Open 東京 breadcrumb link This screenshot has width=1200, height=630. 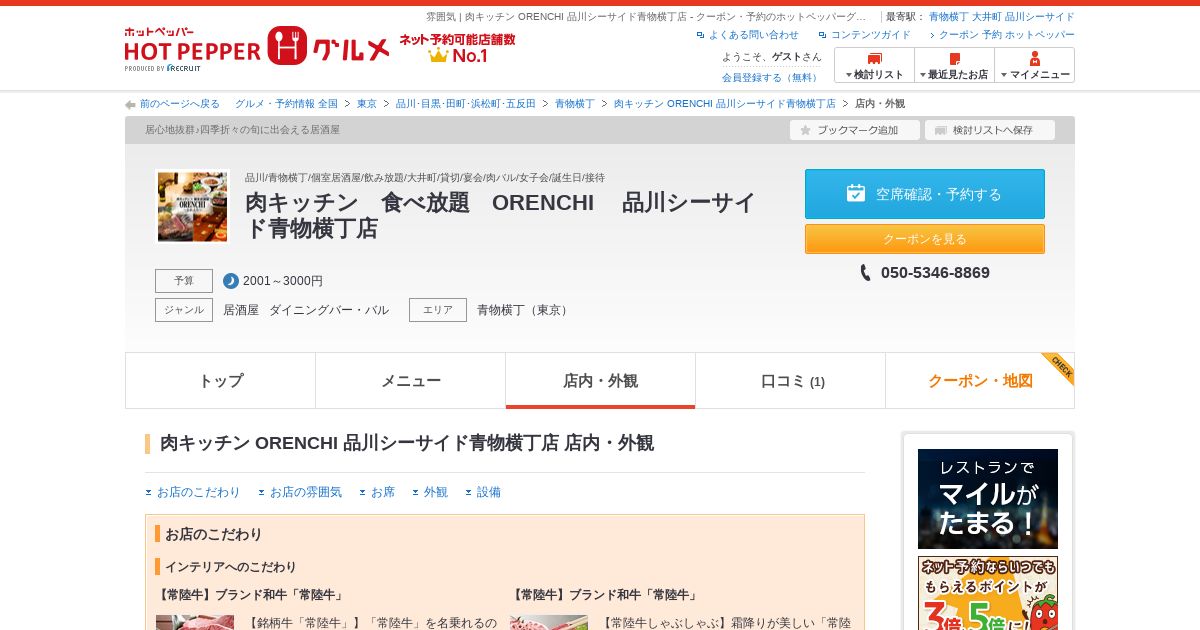click(367, 104)
